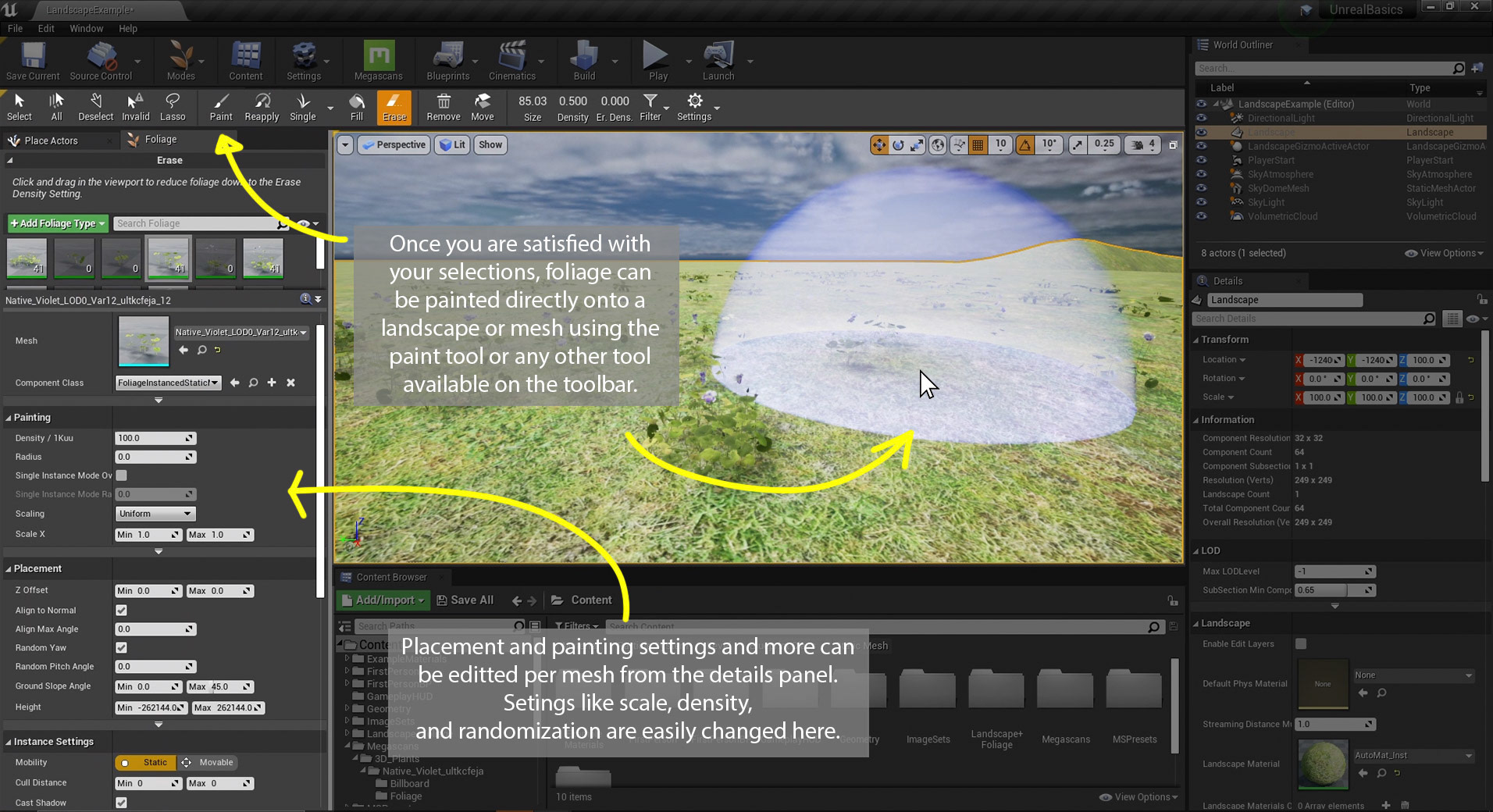Open the Help menu
This screenshot has height=812, width=1493.
pos(128,28)
